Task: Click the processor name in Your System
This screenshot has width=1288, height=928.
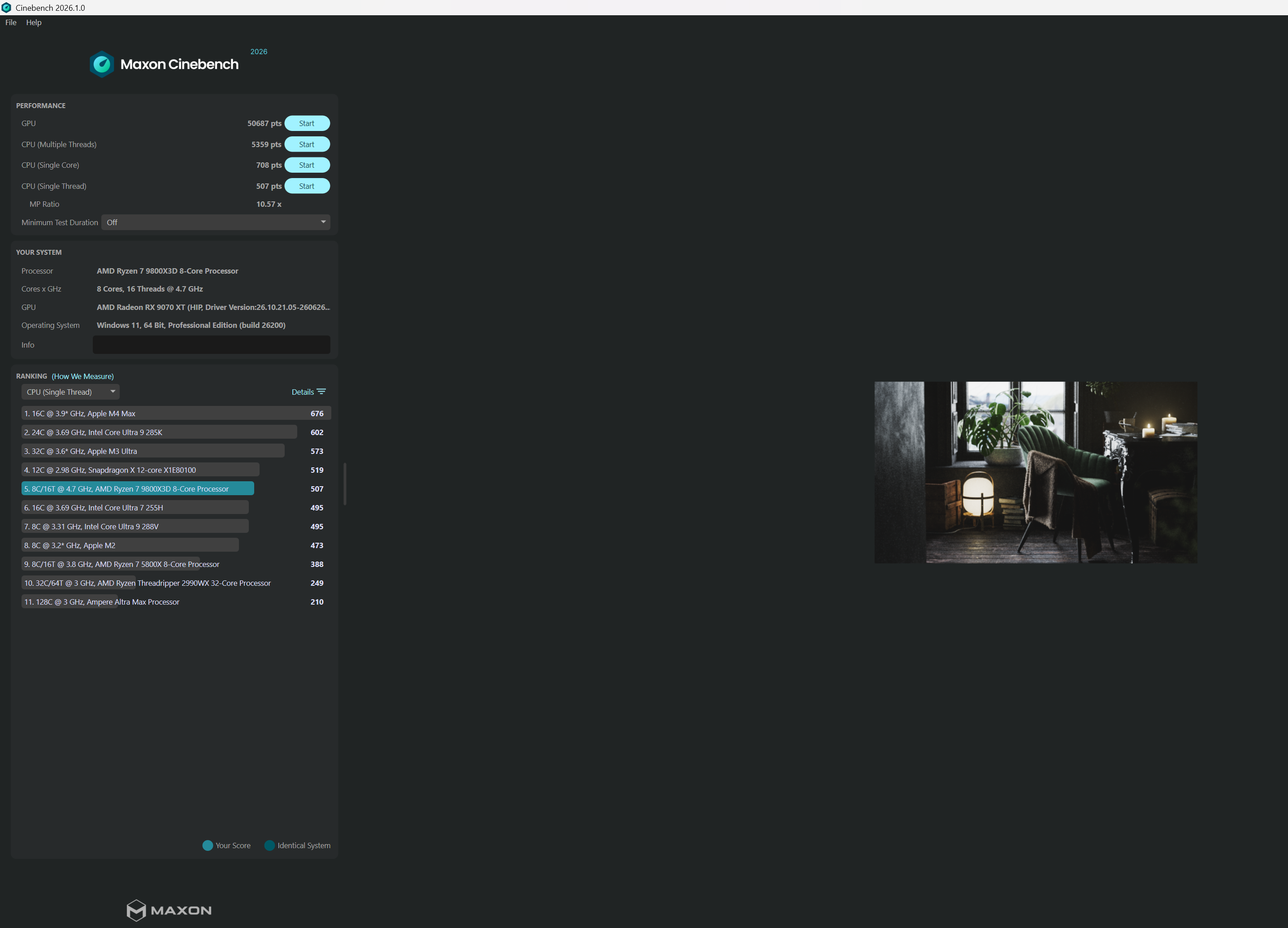Action: [x=168, y=271]
